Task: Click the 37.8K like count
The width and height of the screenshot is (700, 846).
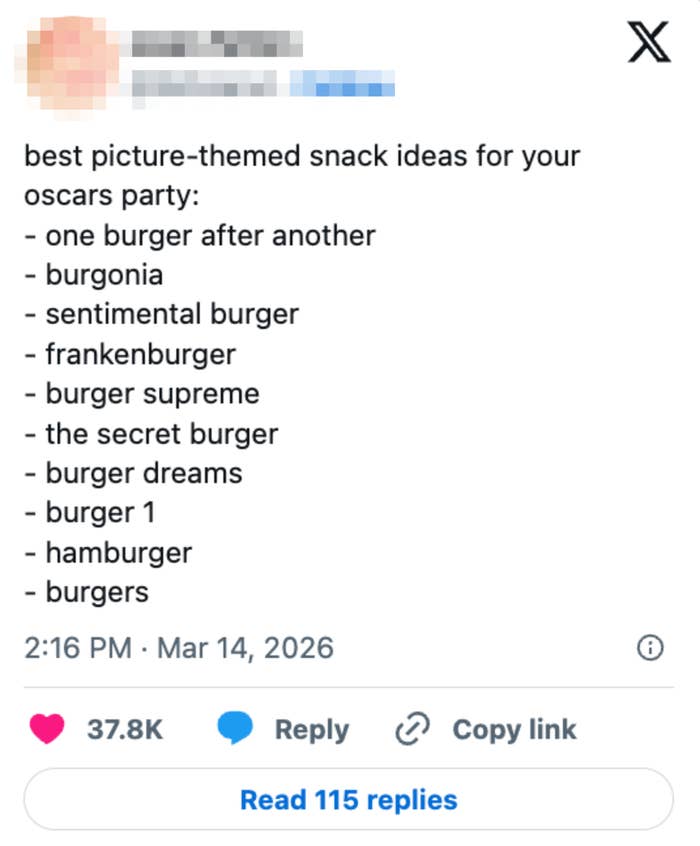Action: point(125,729)
